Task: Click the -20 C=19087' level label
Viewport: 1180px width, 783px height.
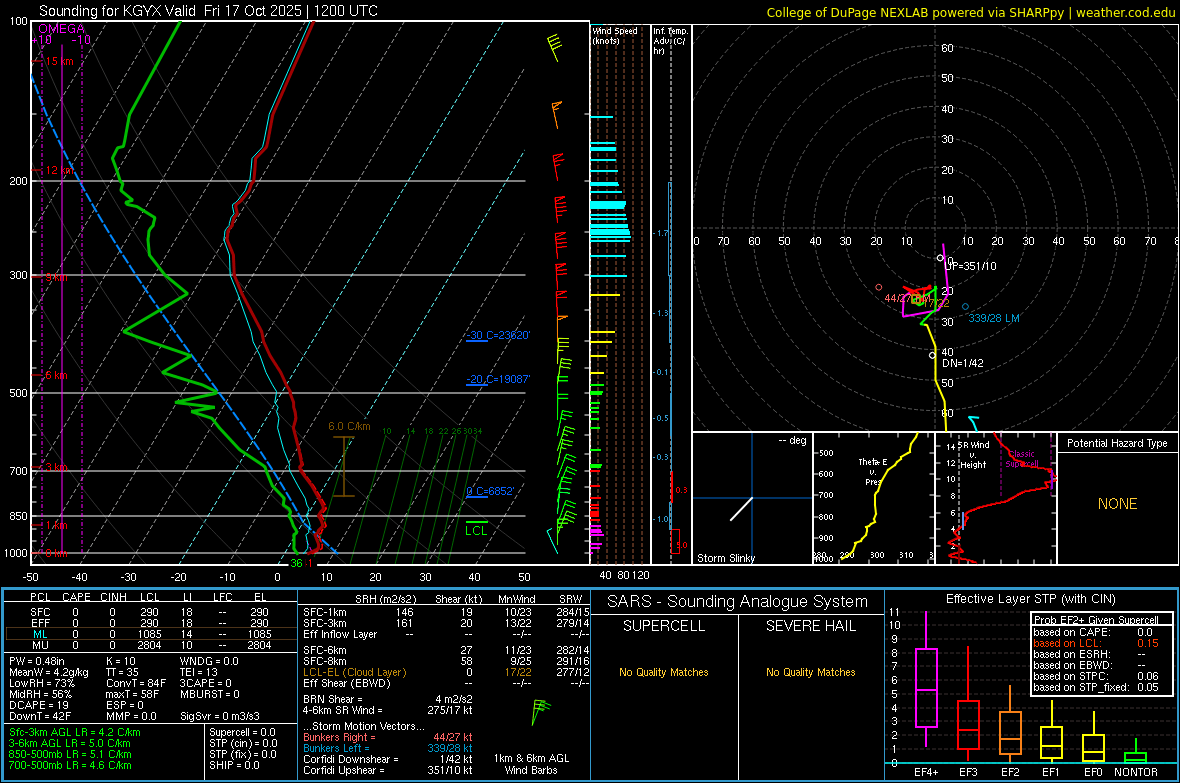Action: [497, 379]
